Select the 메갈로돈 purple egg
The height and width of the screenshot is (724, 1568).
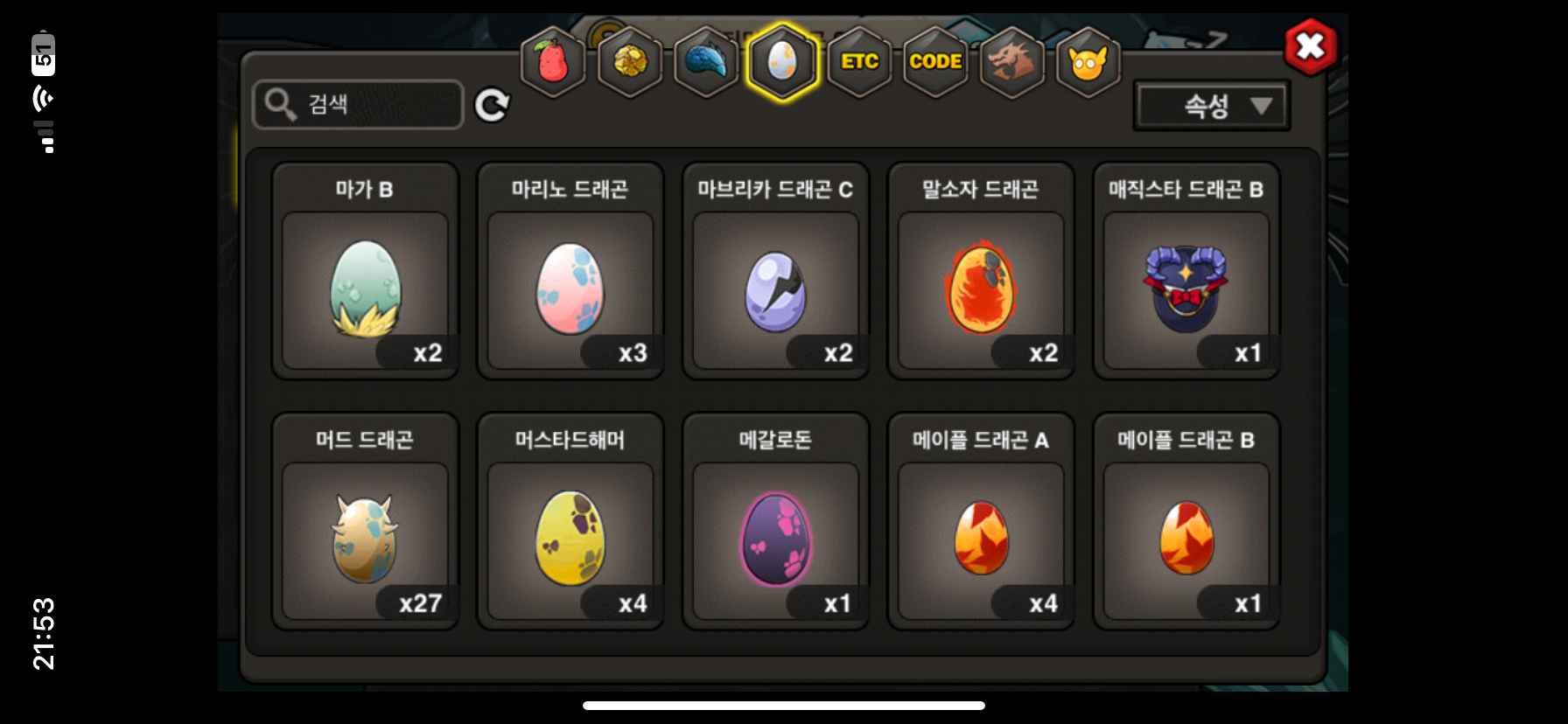click(x=776, y=521)
